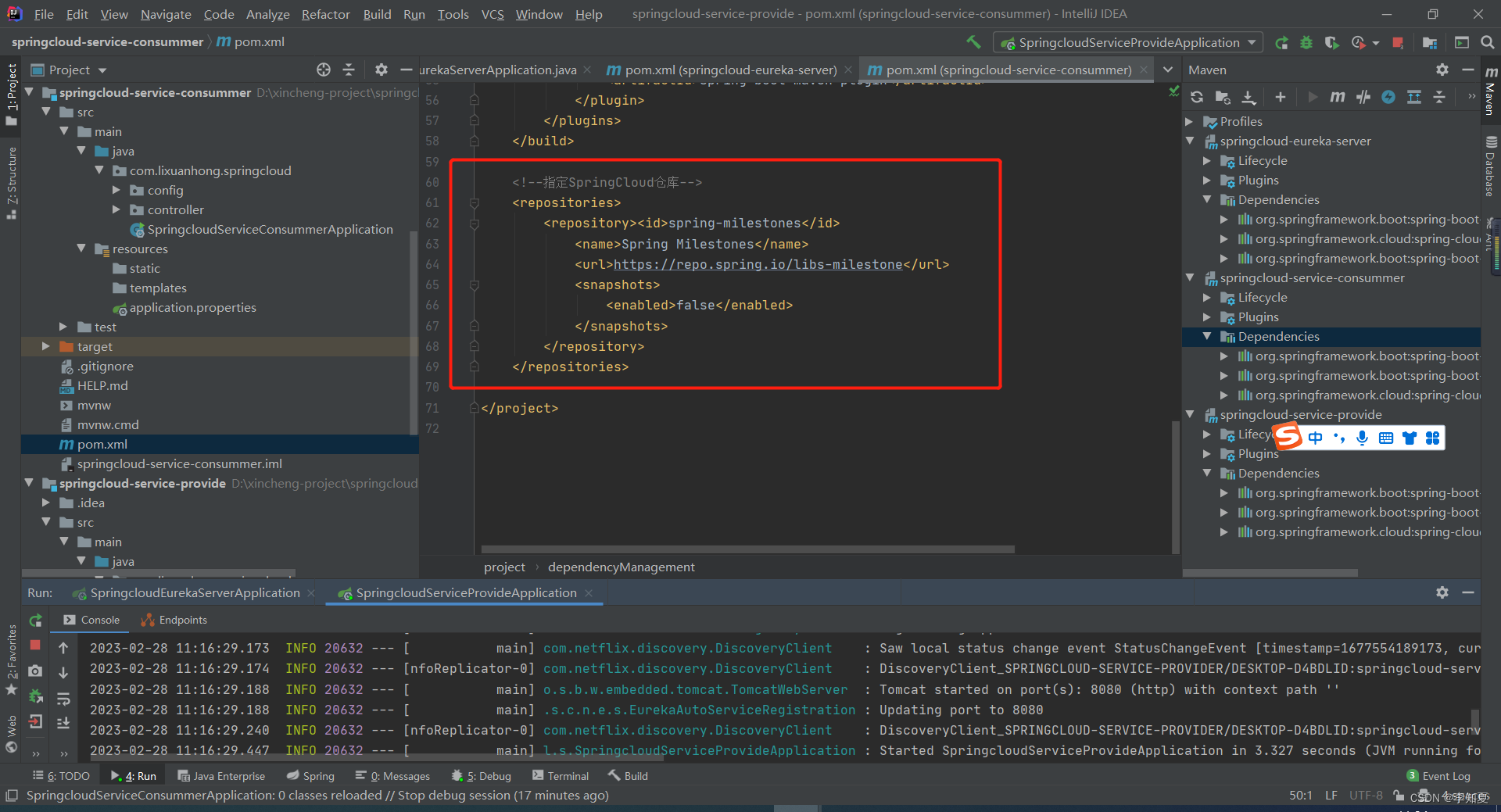1501x812 pixels.
Task: Click the editor horizontal scrollbar
Action: tap(747, 549)
